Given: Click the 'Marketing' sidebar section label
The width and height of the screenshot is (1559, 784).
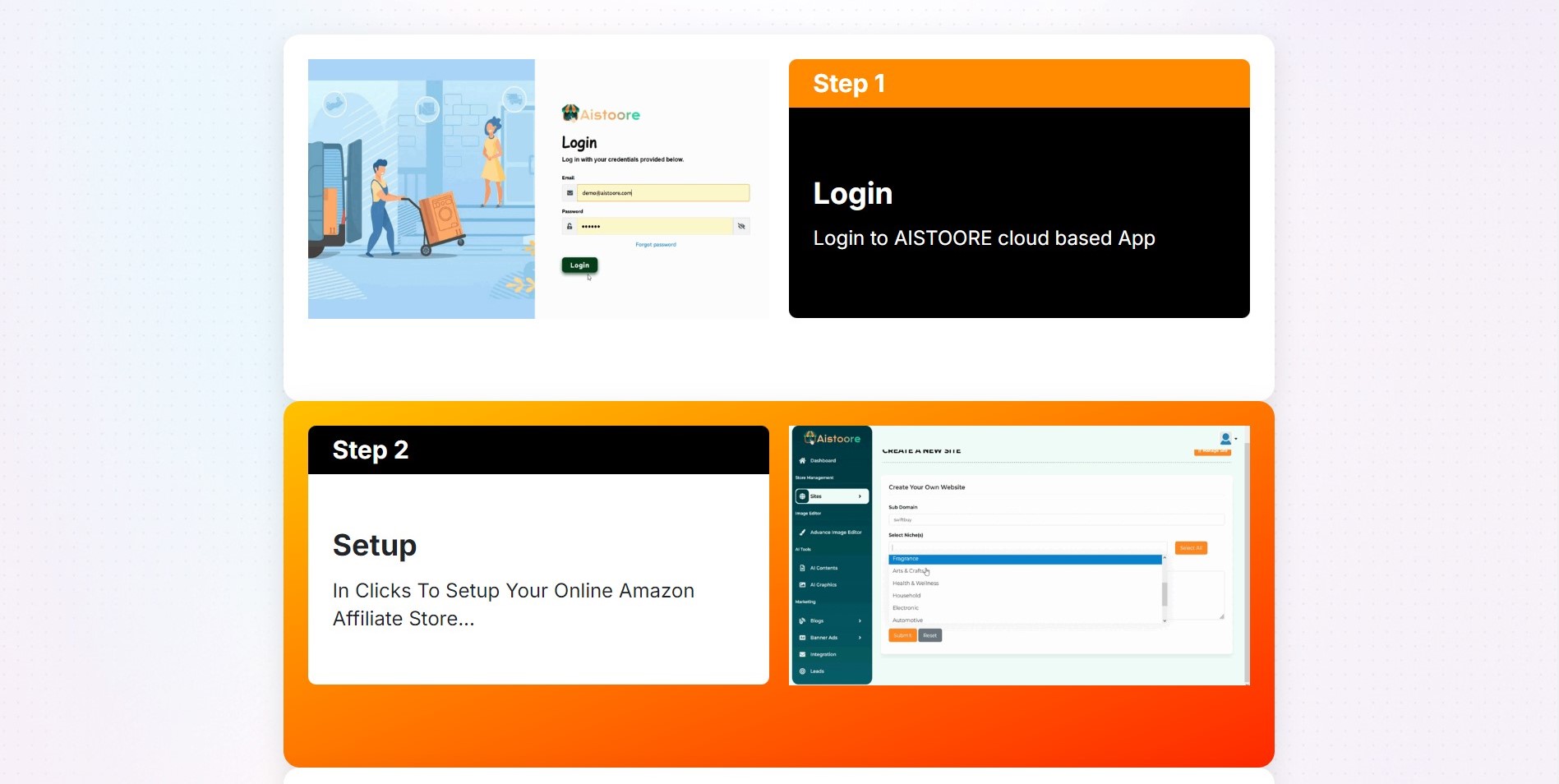Looking at the screenshot, I should tap(805, 602).
